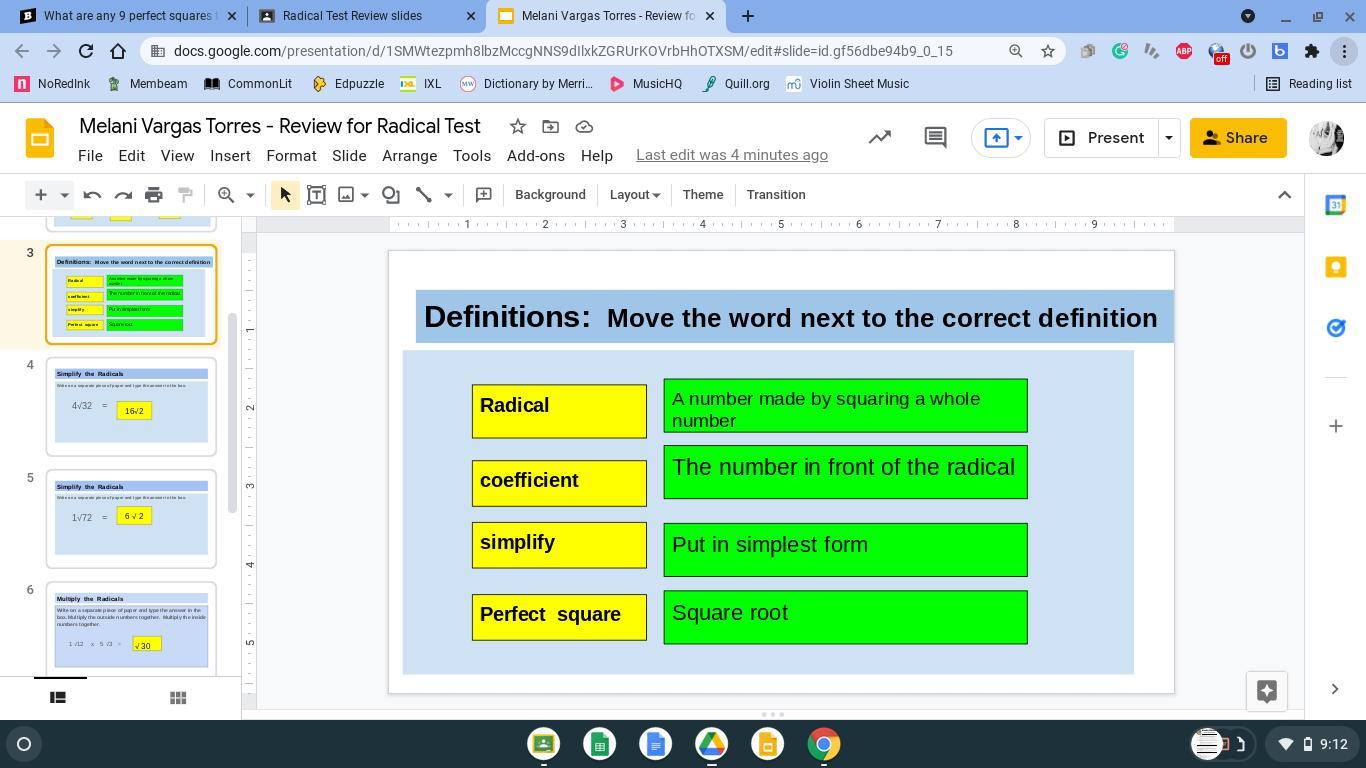Open the Tools menu
1366x768 pixels.
(x=472, y=156)
